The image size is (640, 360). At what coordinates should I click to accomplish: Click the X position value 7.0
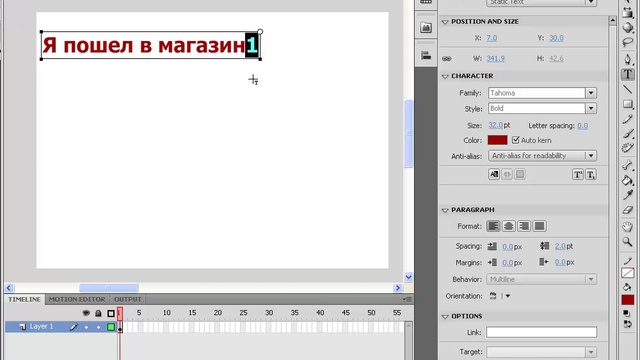(x=492, y=38)
